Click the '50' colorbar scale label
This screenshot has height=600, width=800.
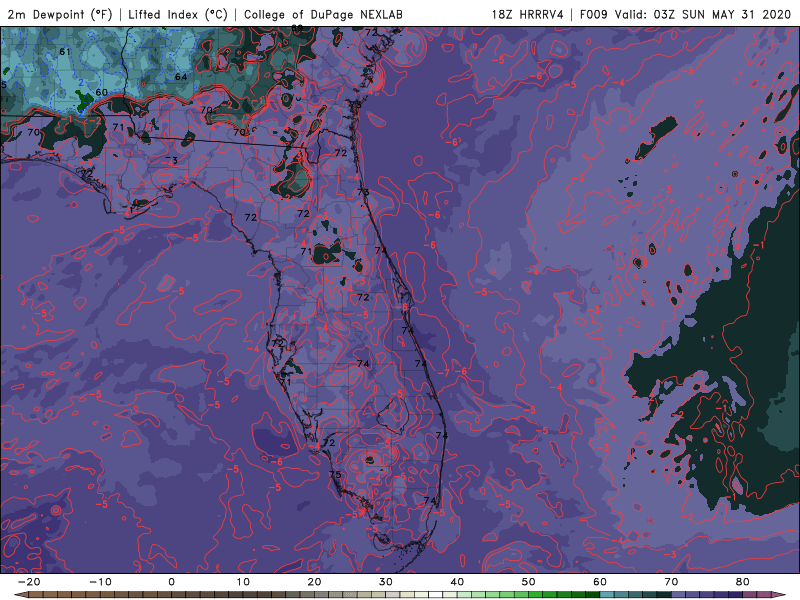[529, 582]
